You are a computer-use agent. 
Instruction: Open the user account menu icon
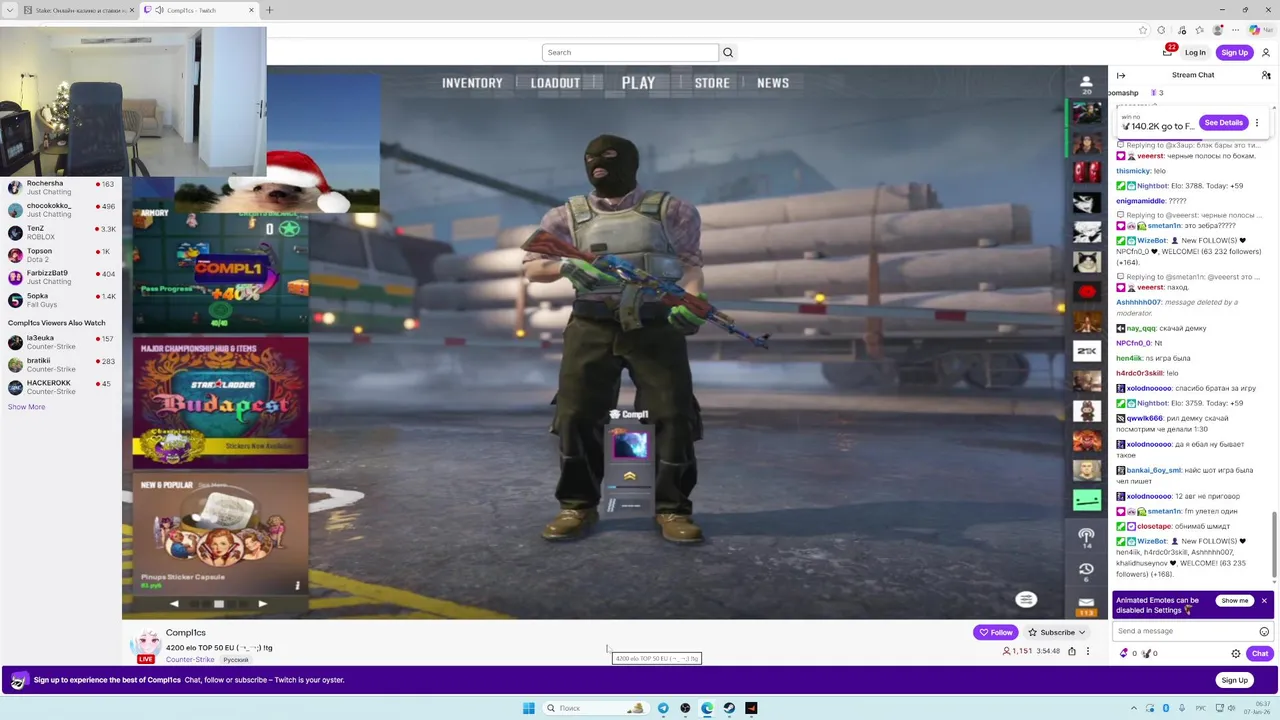point(1266,52)
